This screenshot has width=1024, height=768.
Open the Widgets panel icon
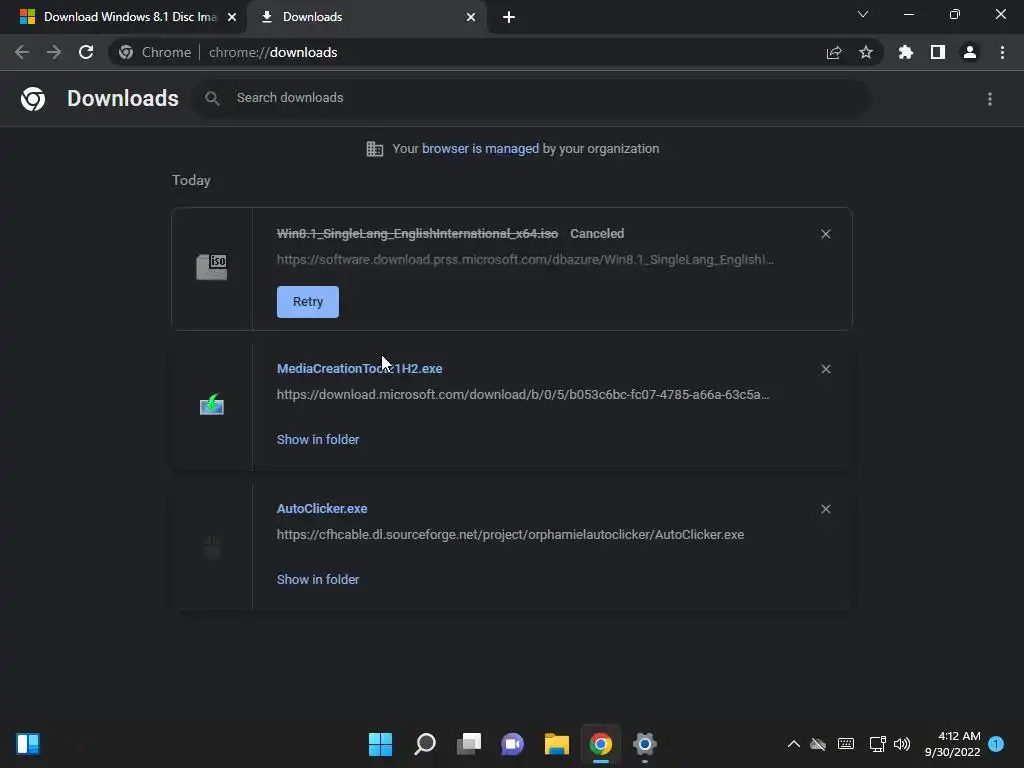28,744
